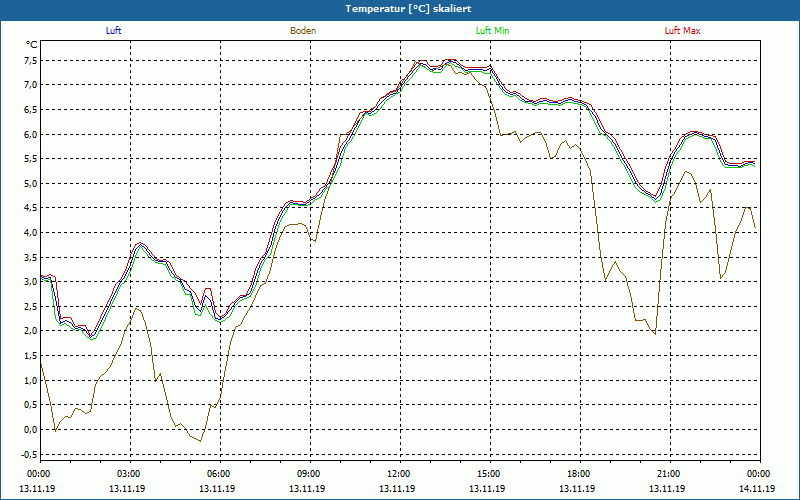Click the '21:00' time axis label
Screen dimensions: 800x500
coord(669,474)
